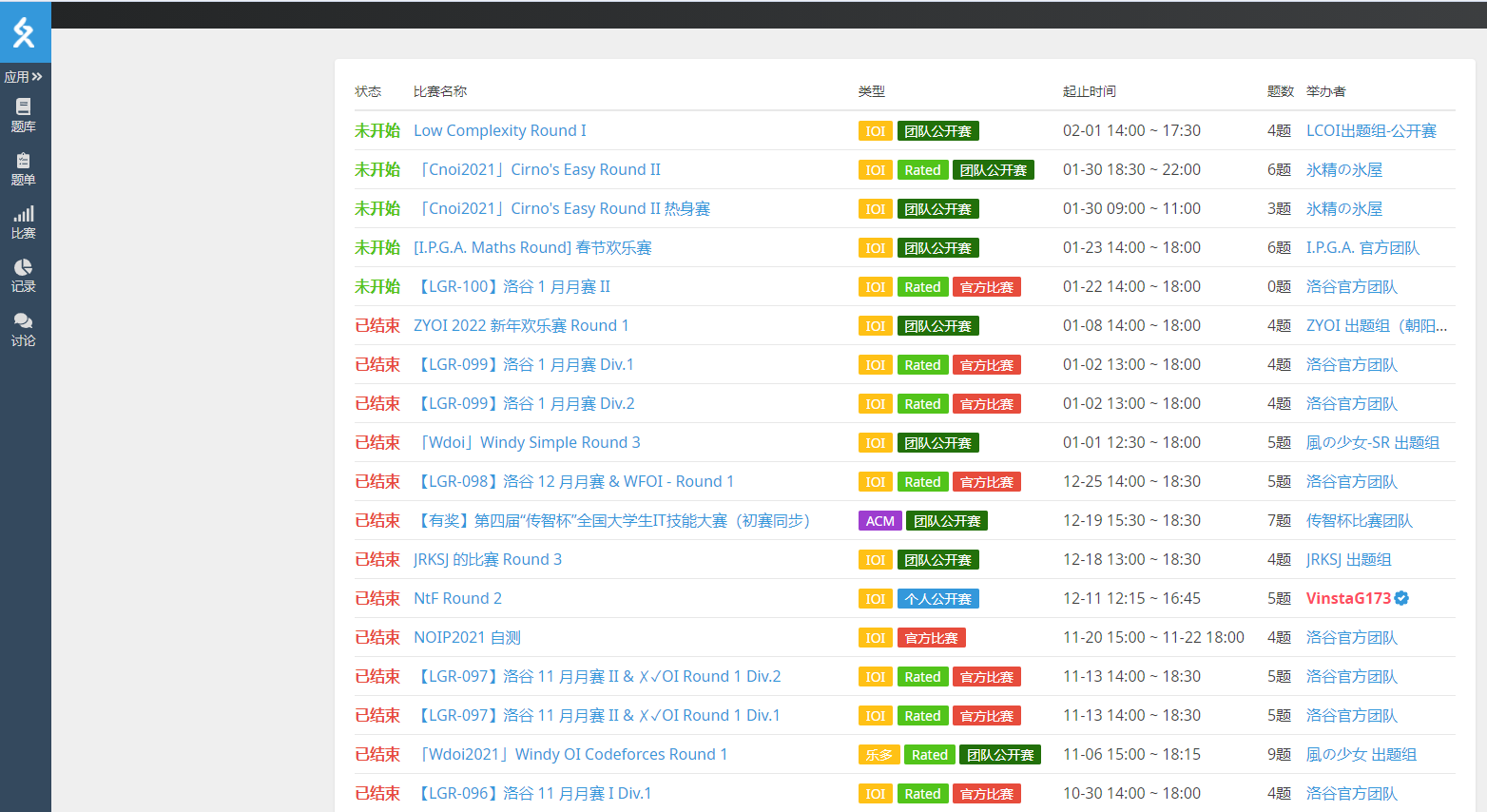1487x812 pixels.
Task: Click time 11-20 15:00 ~ 11-22 18:00
Action: (1153, 637)
